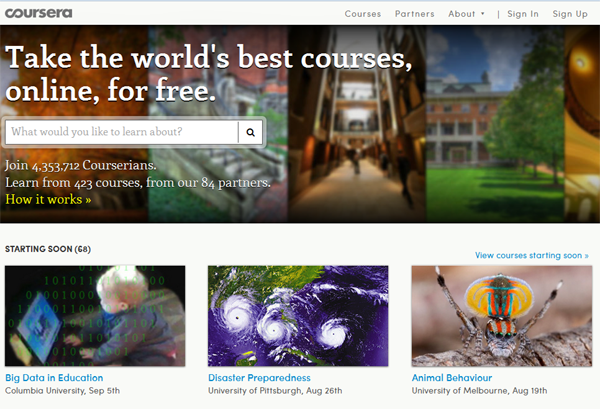Click the magnifying glass search icon
Image resolution: width=600 pixels, height=409 pixels.
[251, 132]
